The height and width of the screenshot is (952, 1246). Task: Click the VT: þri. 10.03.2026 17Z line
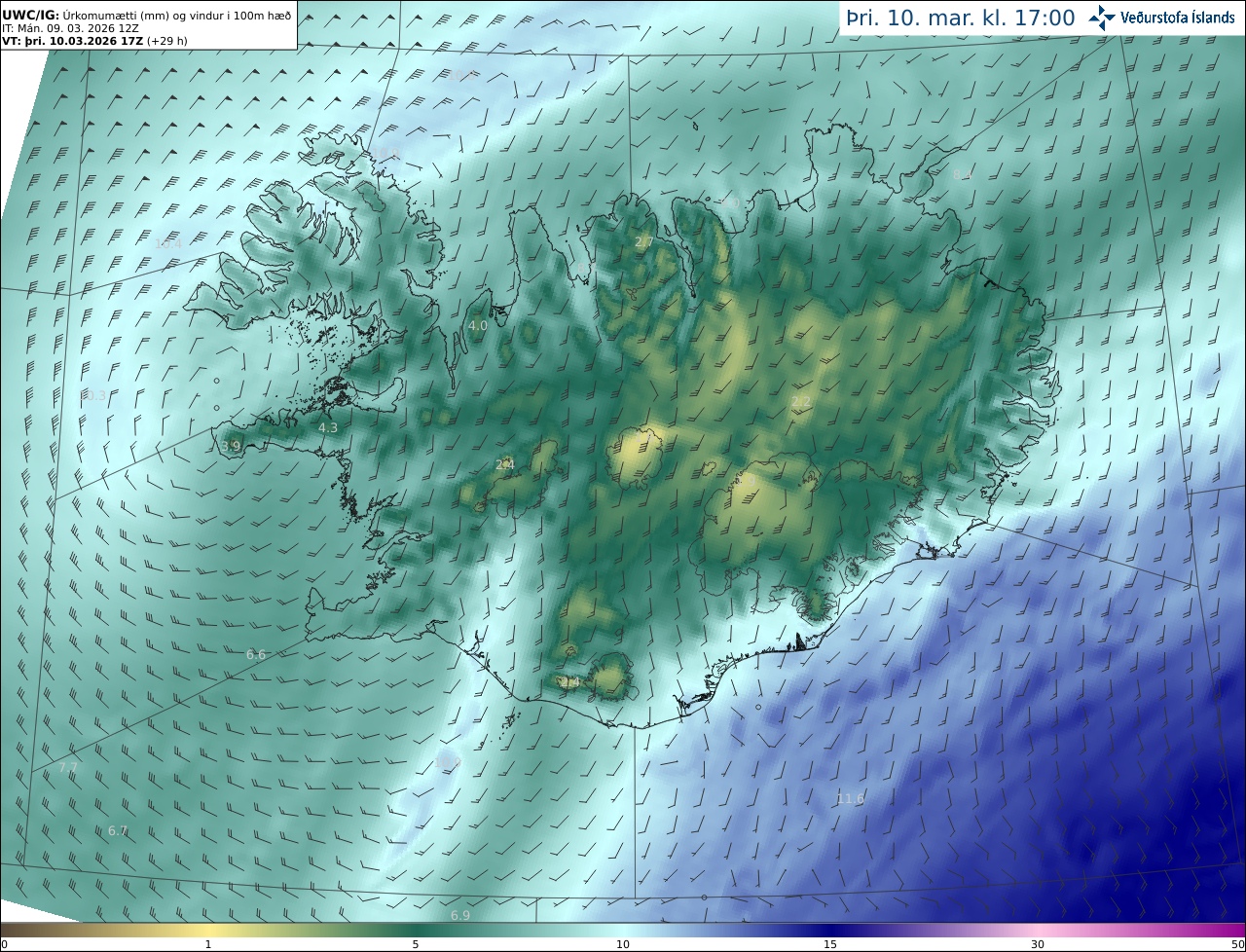(x=94, y=41)
